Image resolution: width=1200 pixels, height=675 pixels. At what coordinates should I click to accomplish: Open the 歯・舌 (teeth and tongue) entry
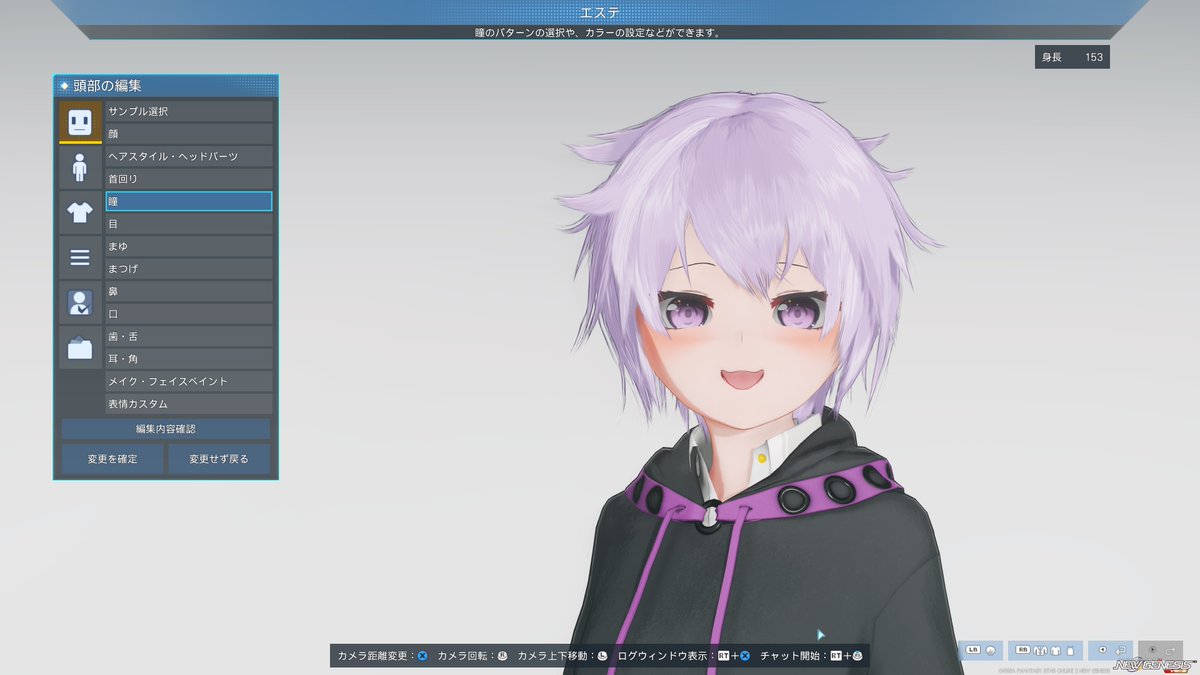pos(189,336)
